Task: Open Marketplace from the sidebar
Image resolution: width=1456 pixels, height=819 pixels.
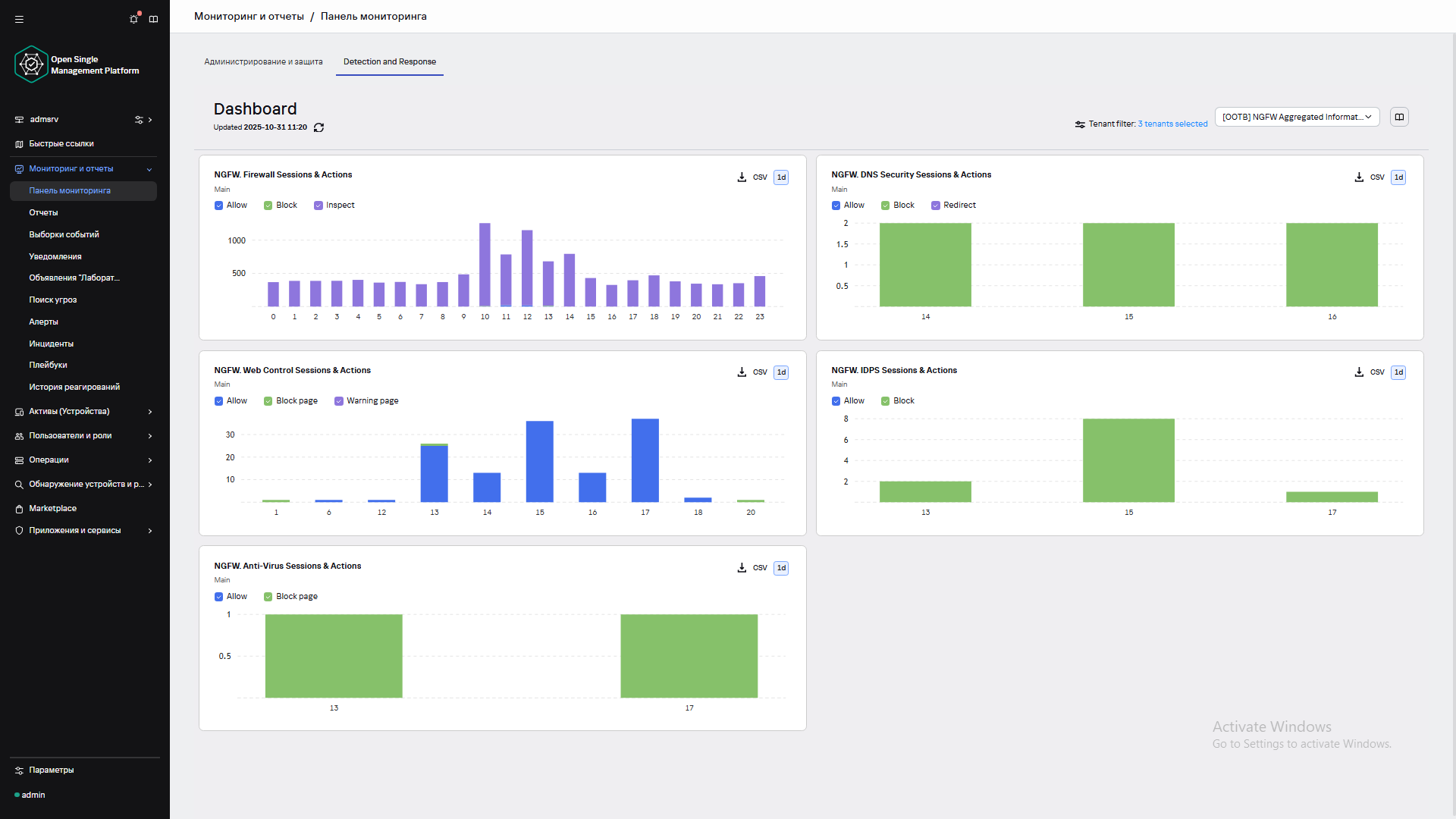Action: point(53,509)
